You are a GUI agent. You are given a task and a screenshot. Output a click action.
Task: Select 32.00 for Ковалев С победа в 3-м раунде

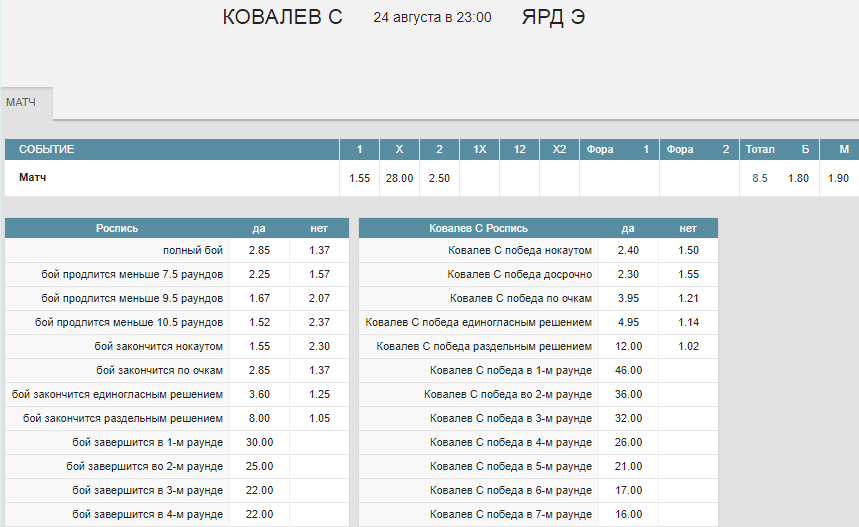(x=628, y=419)
